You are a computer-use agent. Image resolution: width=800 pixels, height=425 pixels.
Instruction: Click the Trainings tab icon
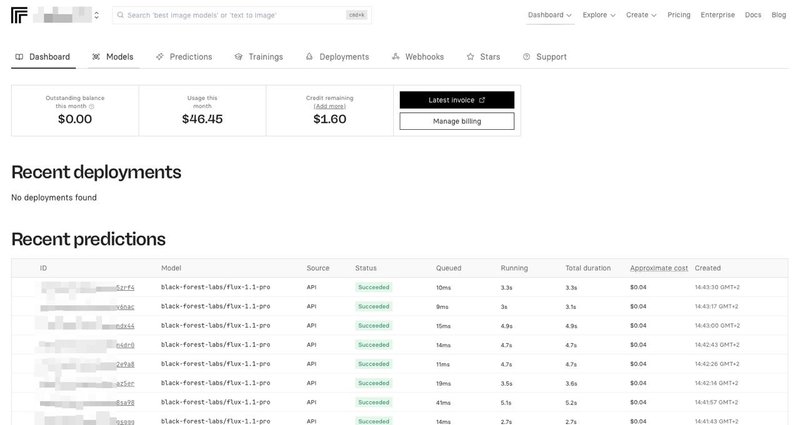point(238,57)
